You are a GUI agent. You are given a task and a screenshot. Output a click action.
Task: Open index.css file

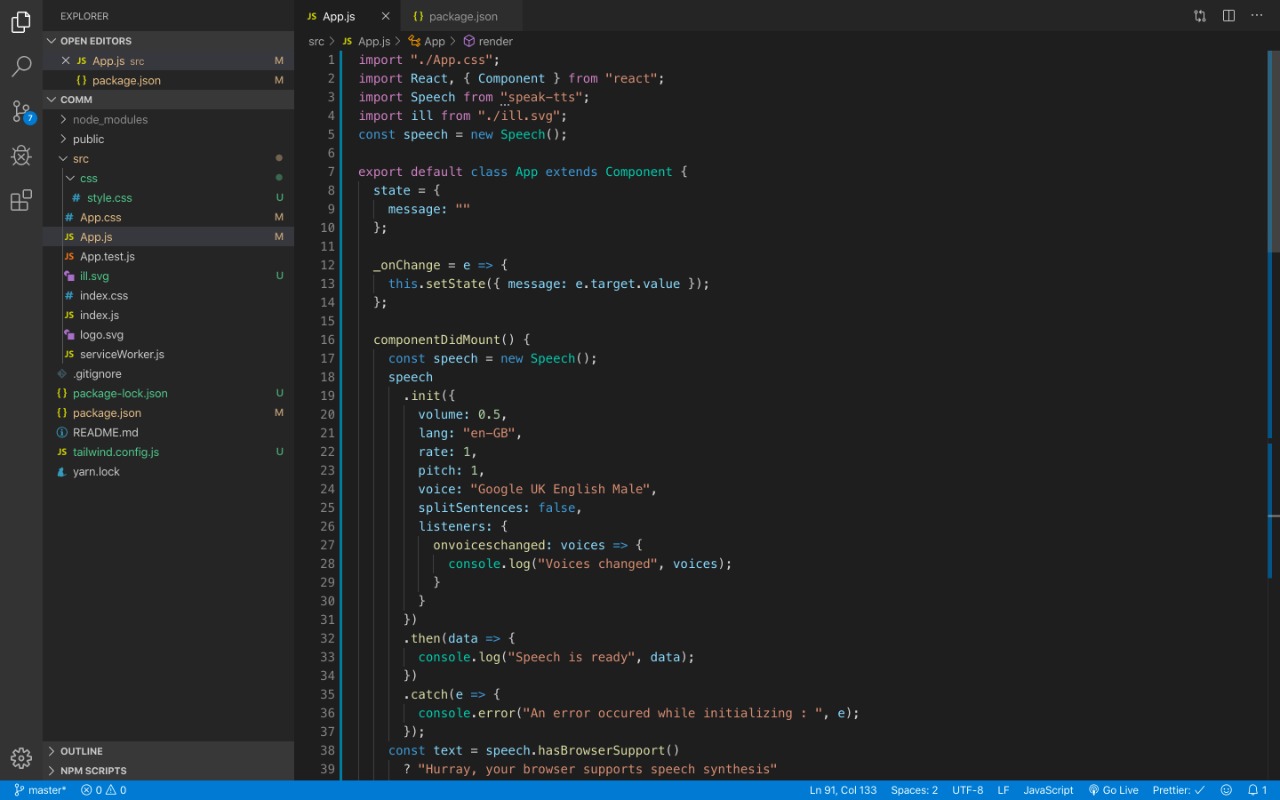(x=168, y=295)
